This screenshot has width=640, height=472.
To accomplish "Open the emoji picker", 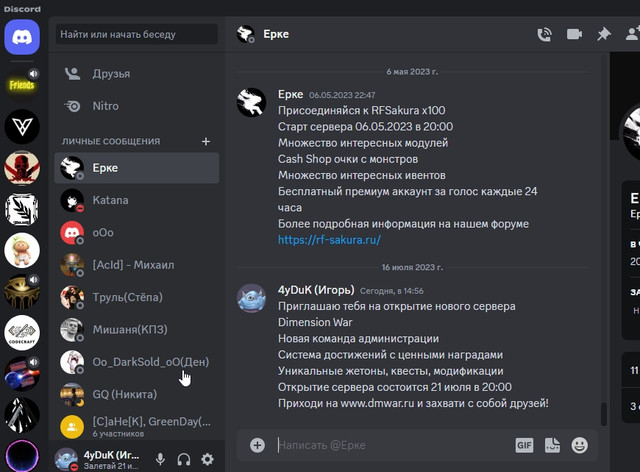I will click(x=580, y=445).
